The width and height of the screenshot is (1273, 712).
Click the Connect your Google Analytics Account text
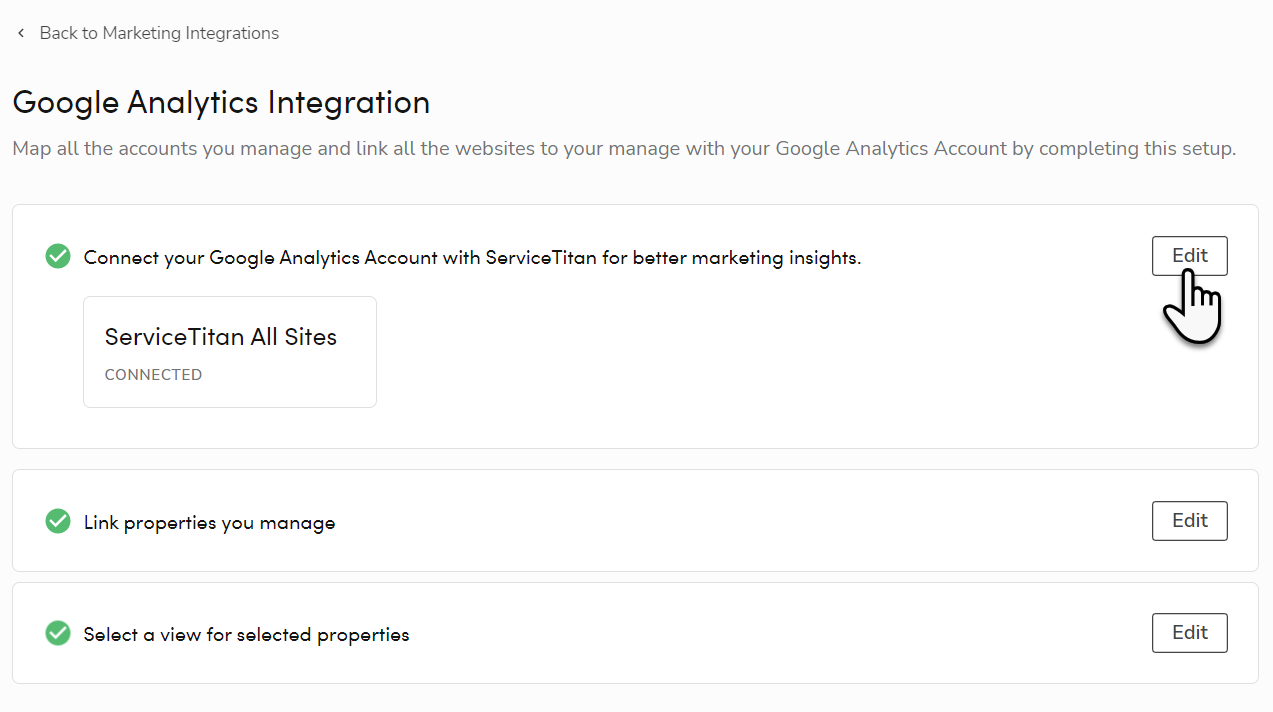click(x=472, y=258)
